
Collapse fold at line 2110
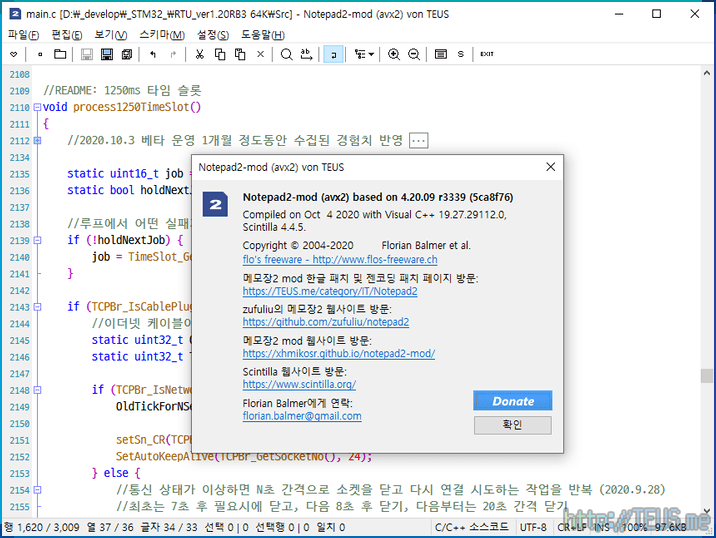point(37,108)
